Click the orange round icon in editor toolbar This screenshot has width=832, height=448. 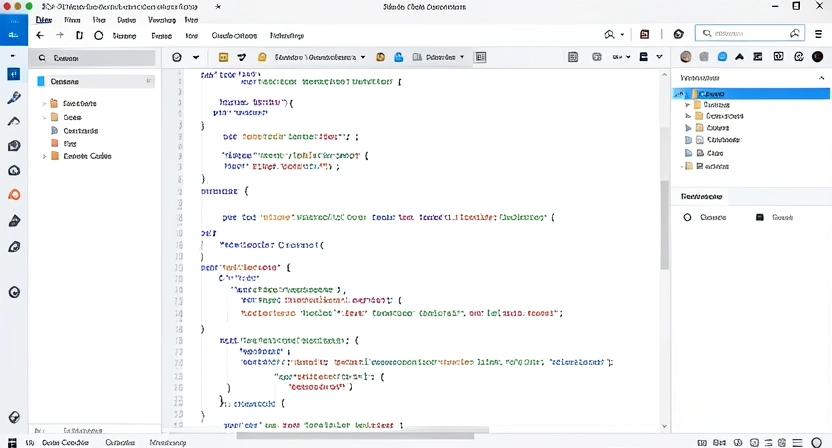tap(380, 57)
